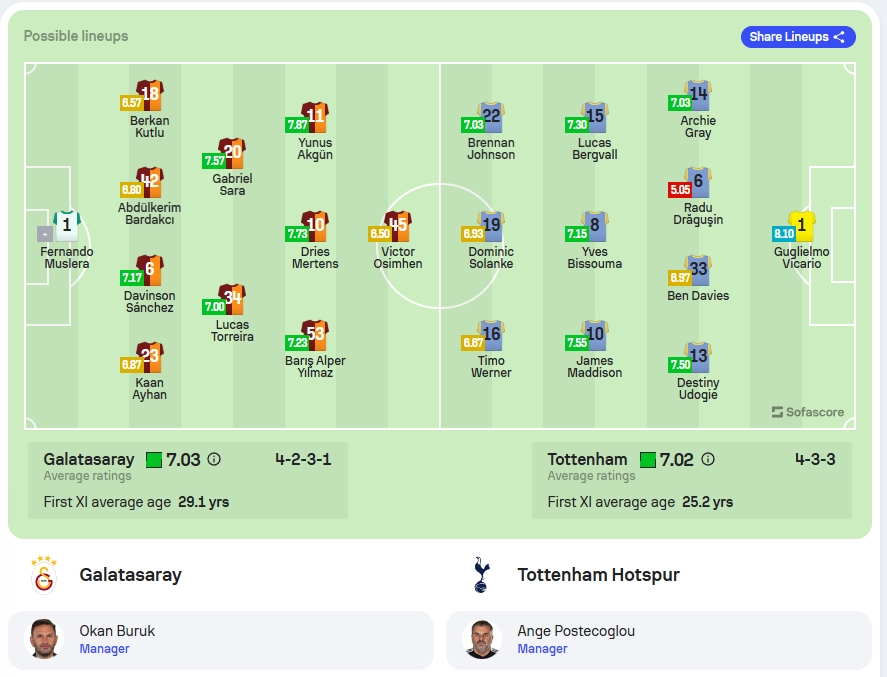Screen dimensions: 887x677
Task: Select Dominic Solanke's number 19 jersey
Action: [491, 226]
